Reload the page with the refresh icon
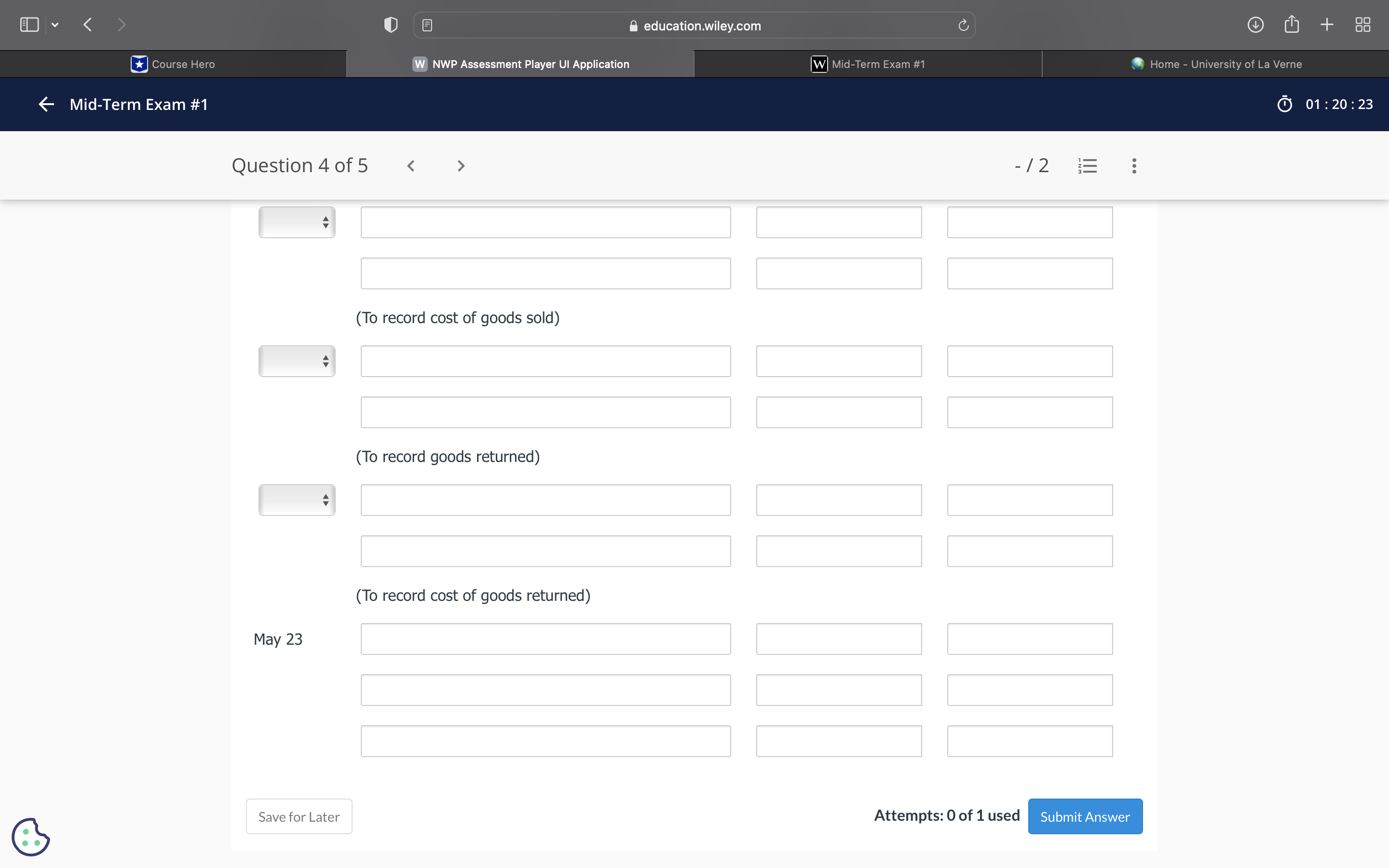This screenshot has height=868, width=1389. pos(963,25)
